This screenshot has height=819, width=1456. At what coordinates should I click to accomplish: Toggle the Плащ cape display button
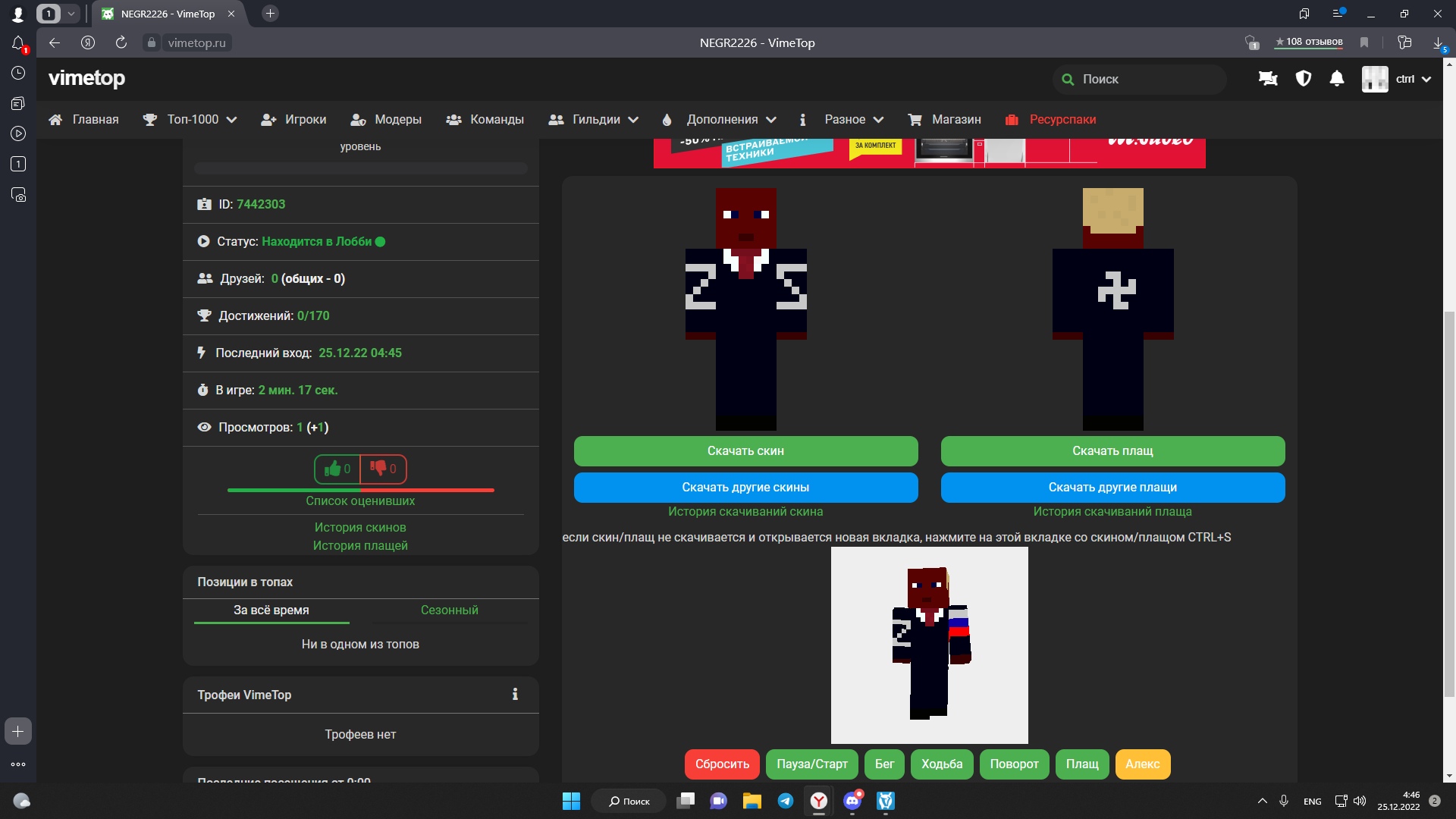(1082, 764)
